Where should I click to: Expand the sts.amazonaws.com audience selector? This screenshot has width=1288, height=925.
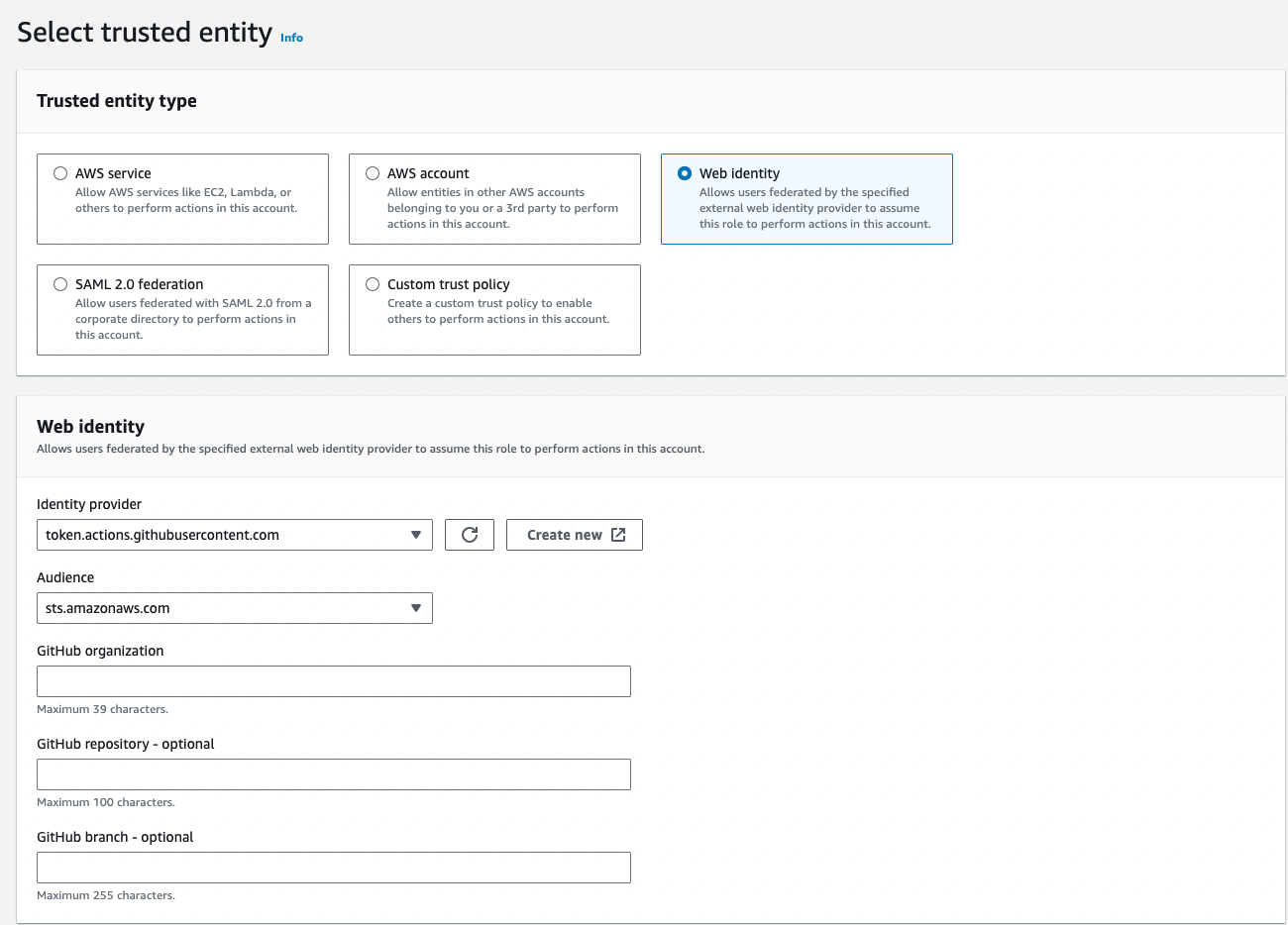tap(235, 607)
